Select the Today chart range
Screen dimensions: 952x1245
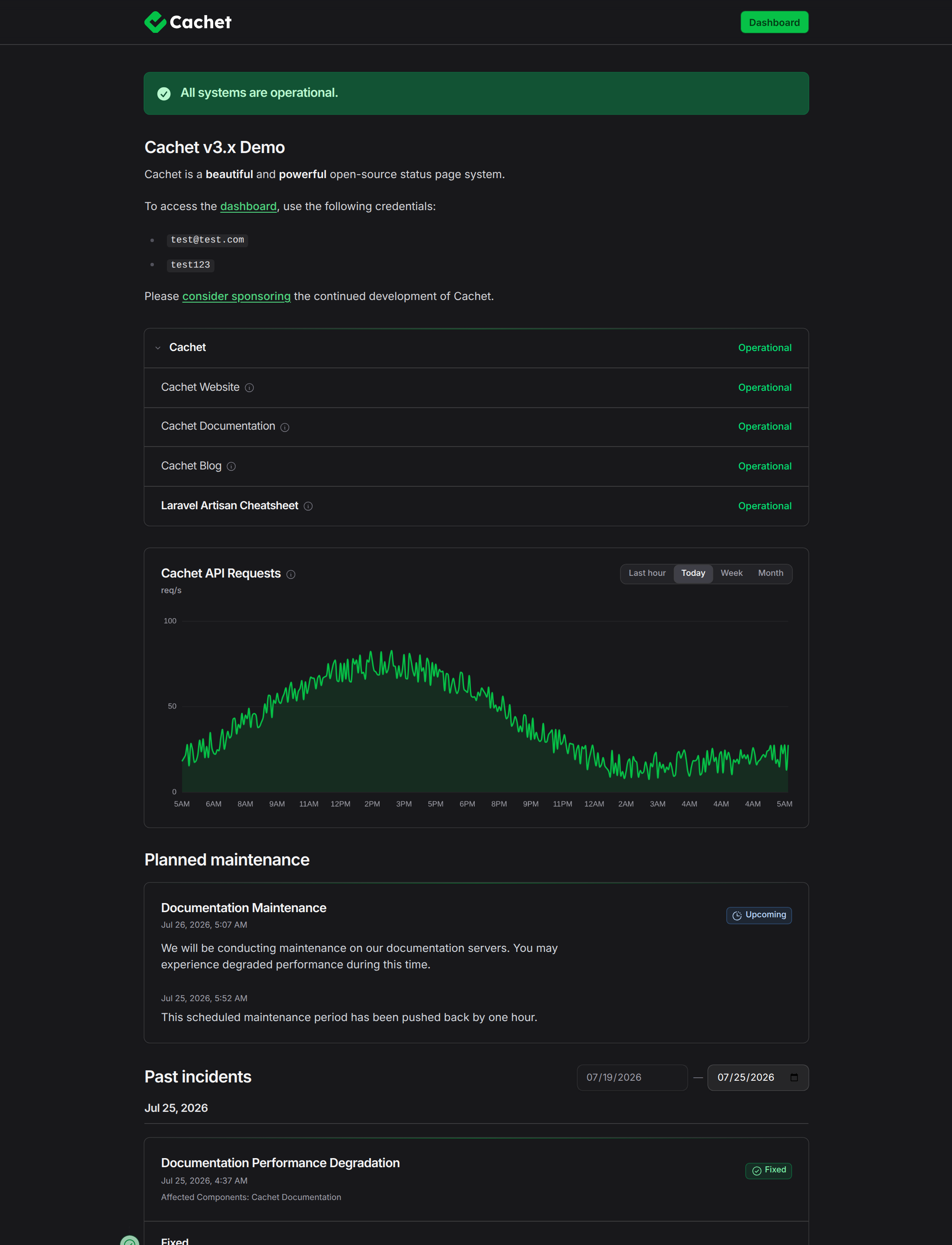pyautogui.click(x=693, y=574)
